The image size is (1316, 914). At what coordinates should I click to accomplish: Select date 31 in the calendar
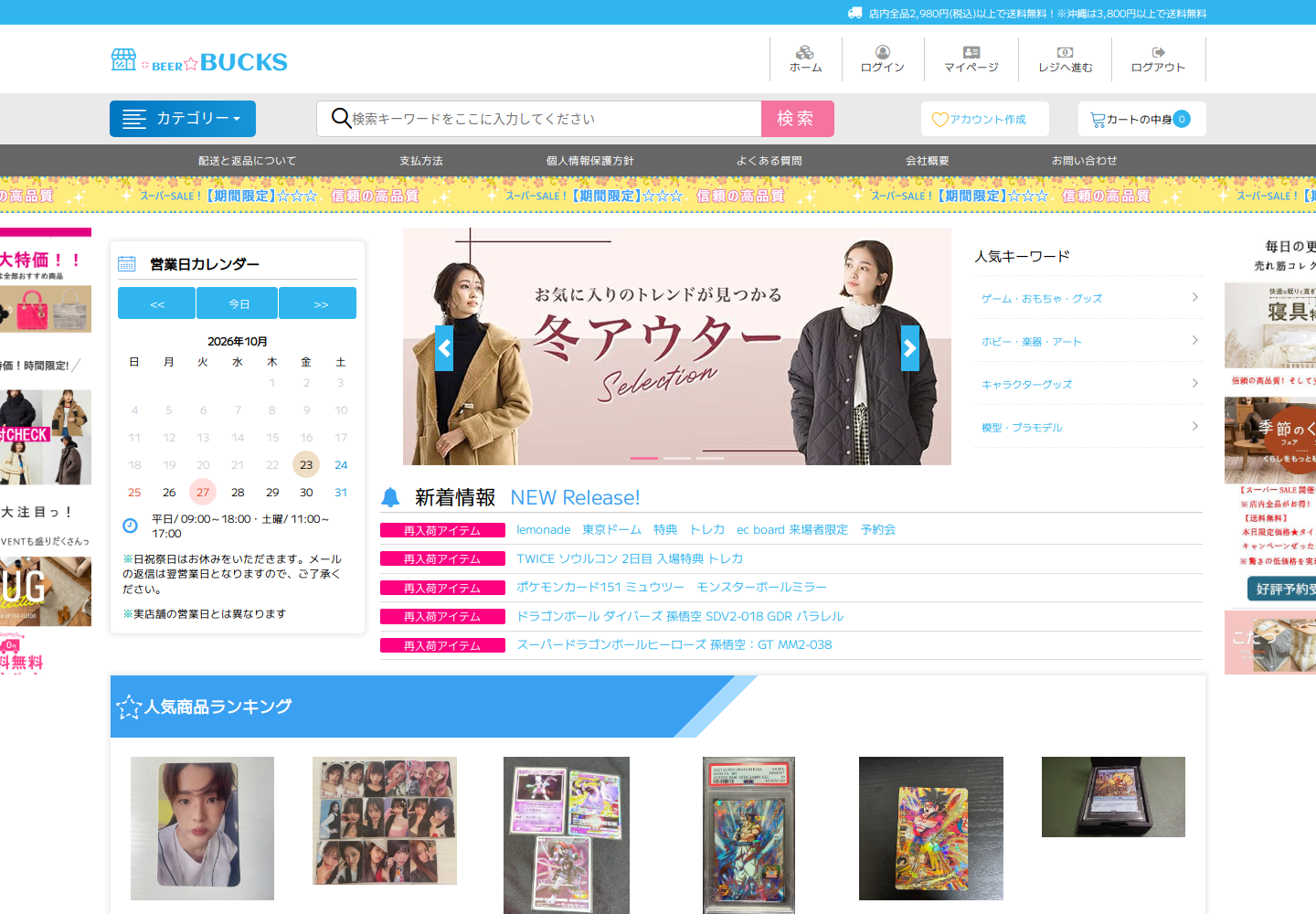[x=341, y=492]
